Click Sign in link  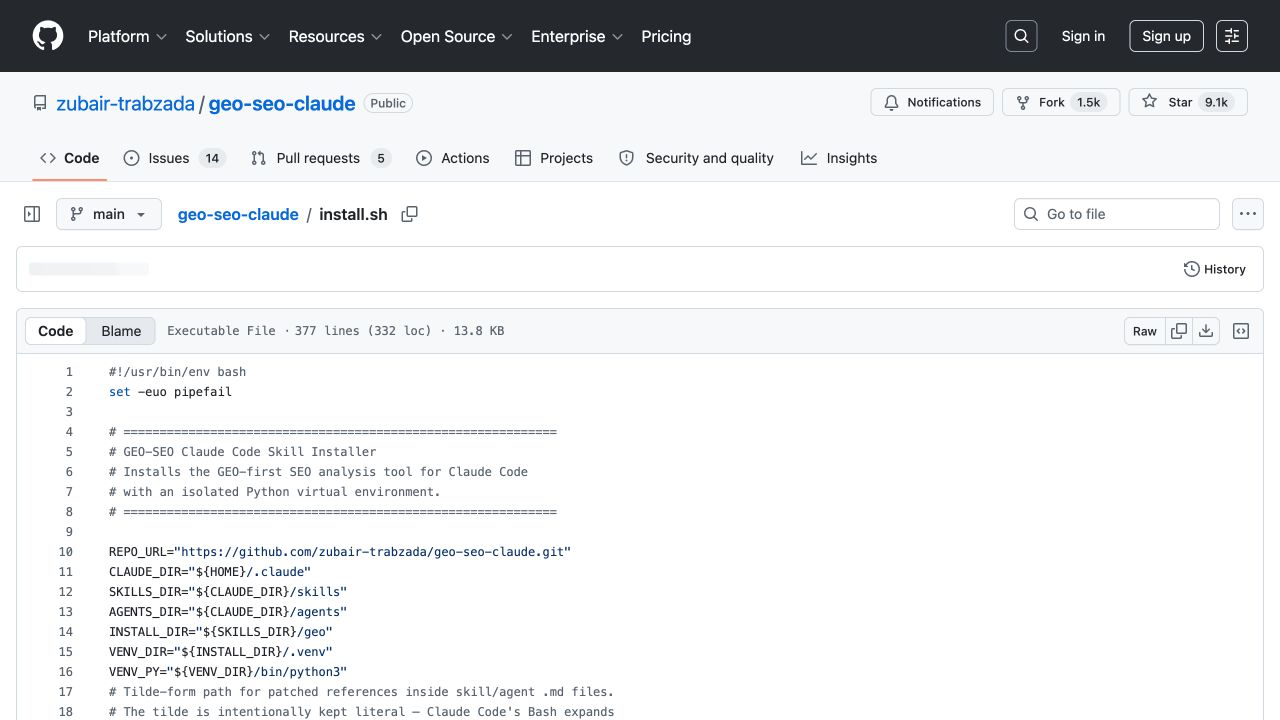(x=1083, y=36)
